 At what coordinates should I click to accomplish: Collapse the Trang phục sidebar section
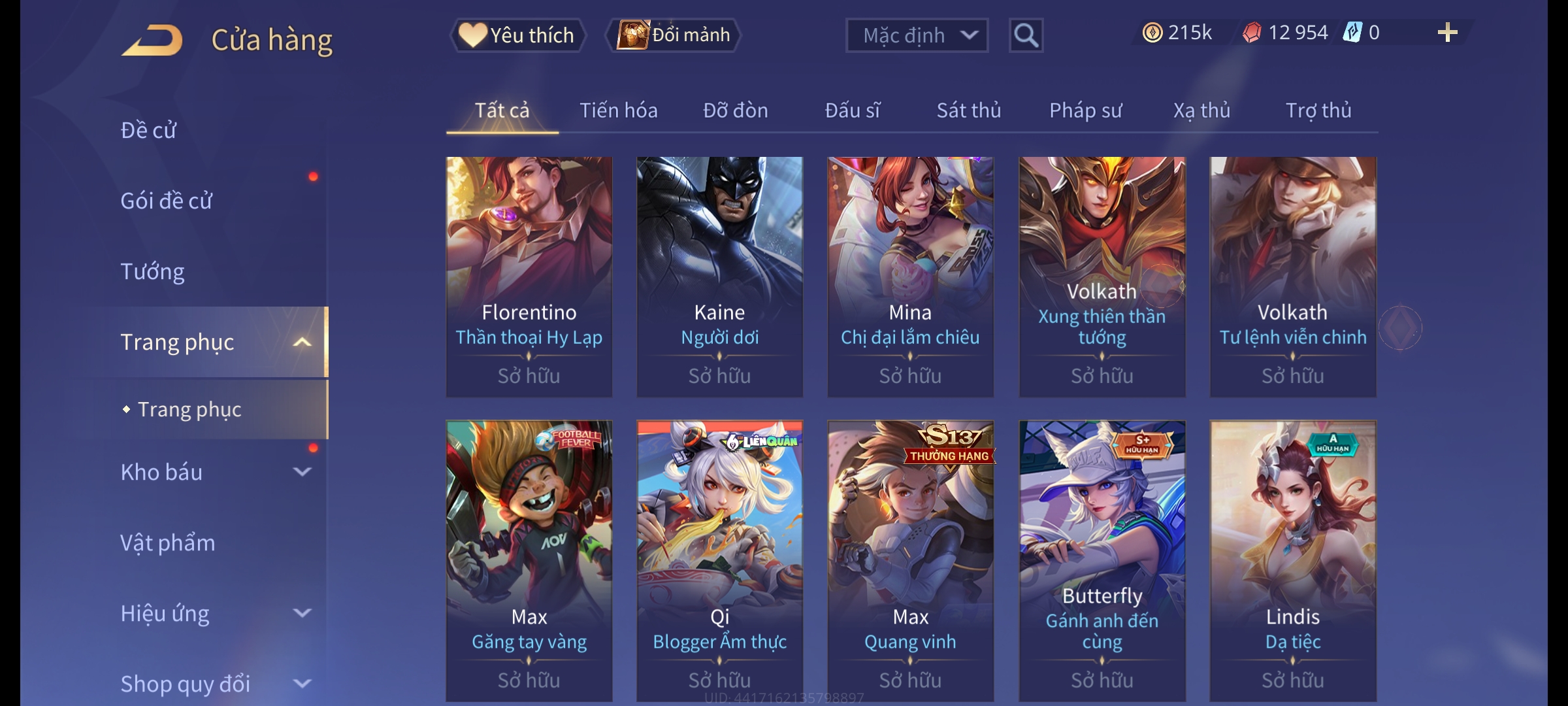click(x=302, y=342)
